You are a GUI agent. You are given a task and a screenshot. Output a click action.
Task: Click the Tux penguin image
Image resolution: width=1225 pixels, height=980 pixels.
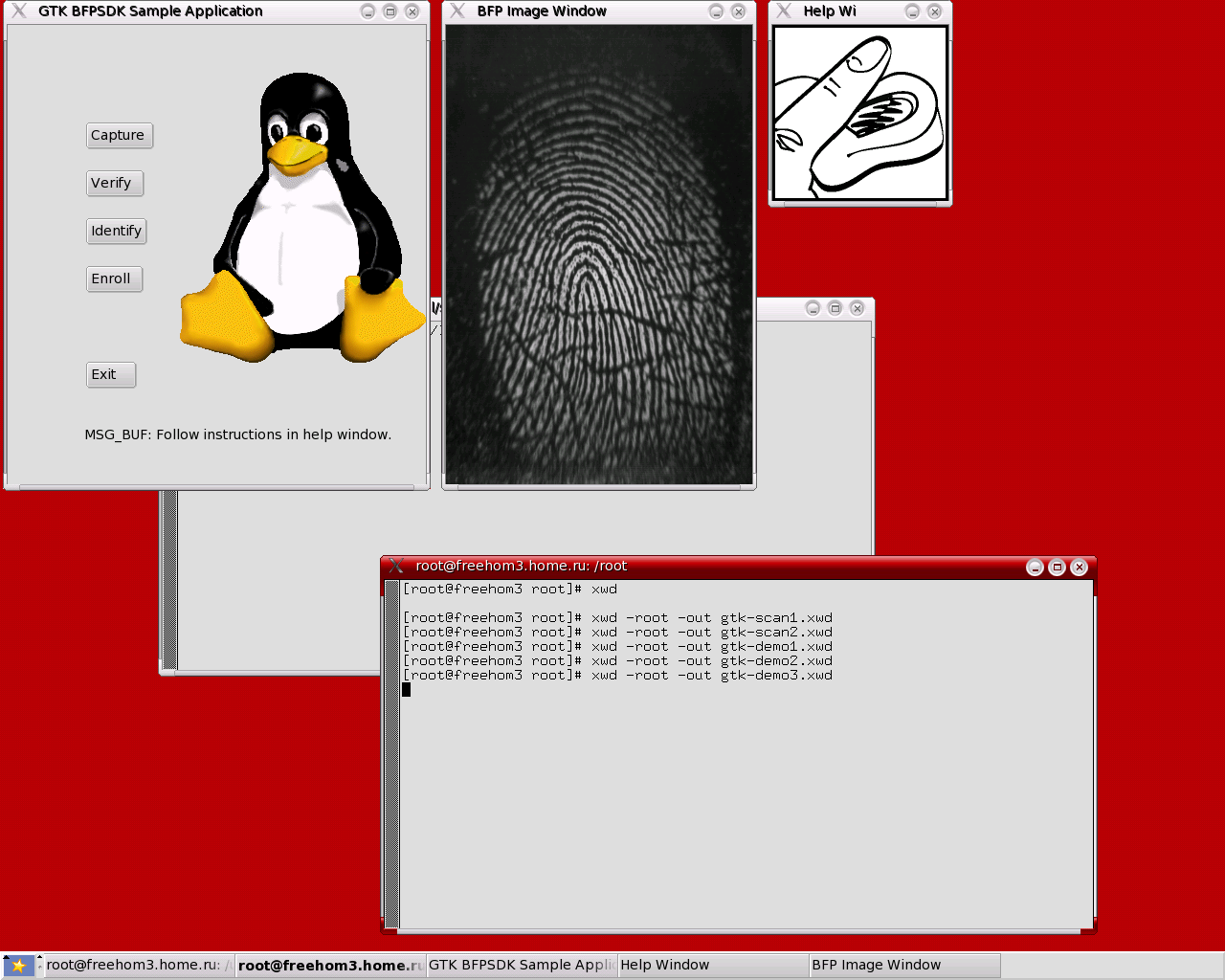(301, 220)
